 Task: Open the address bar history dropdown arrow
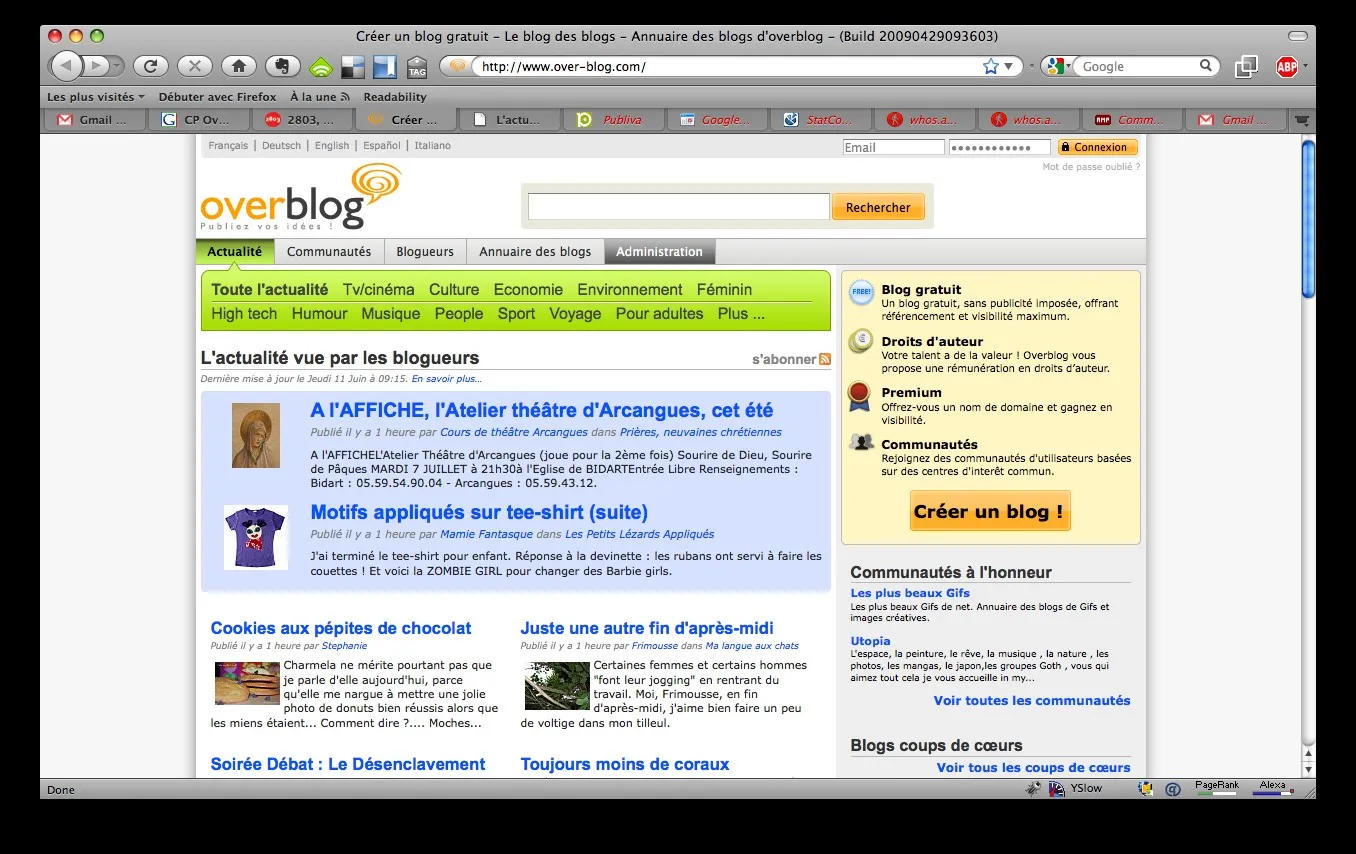pos(1009,67)
